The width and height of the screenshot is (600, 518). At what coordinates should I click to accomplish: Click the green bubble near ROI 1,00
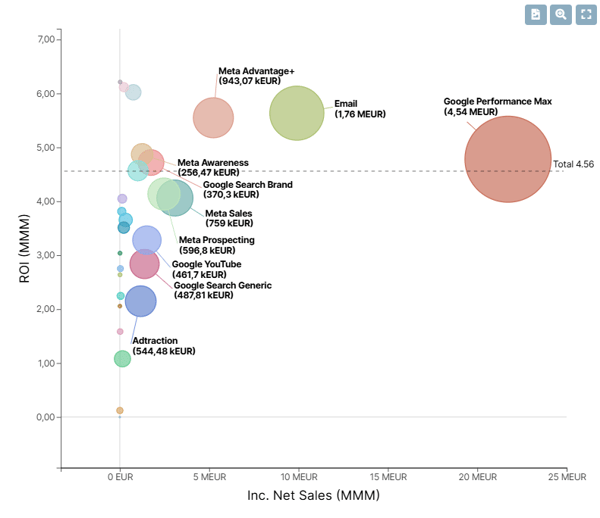pyautogui.click(x=122, y=359)
